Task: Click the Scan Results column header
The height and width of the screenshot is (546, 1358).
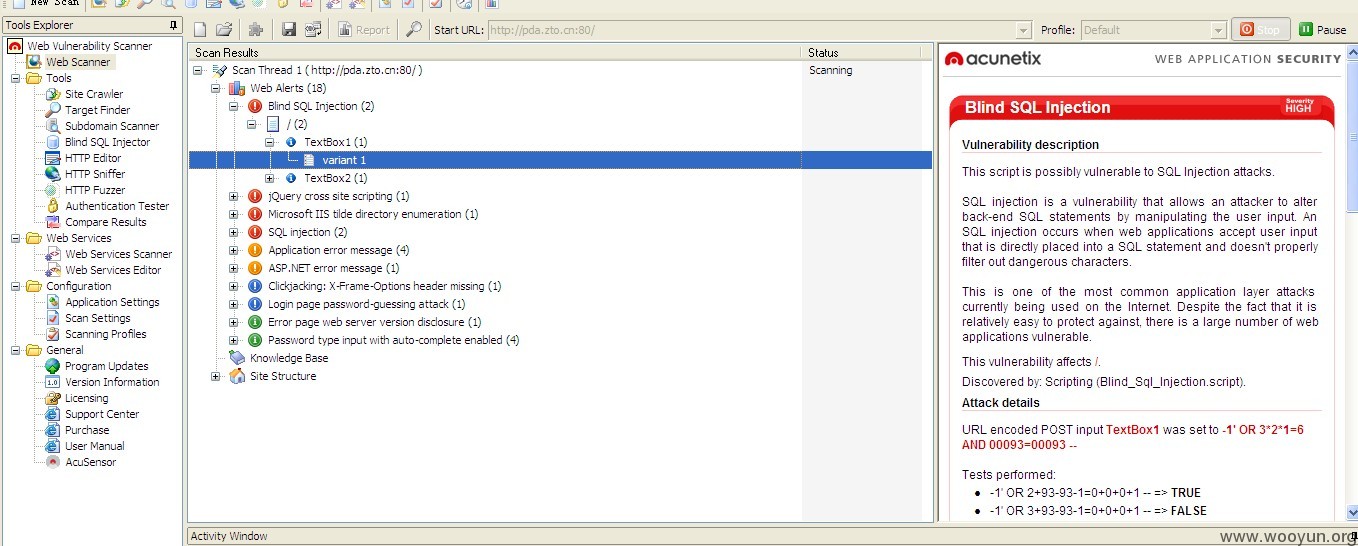Action: click(495, 52)
